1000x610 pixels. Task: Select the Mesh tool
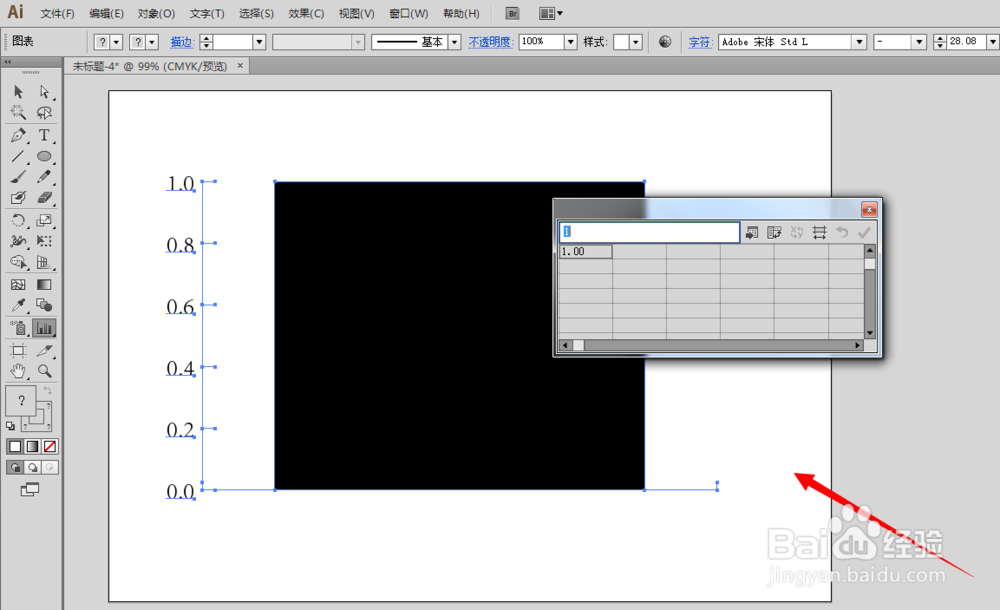tap(18, 285)
